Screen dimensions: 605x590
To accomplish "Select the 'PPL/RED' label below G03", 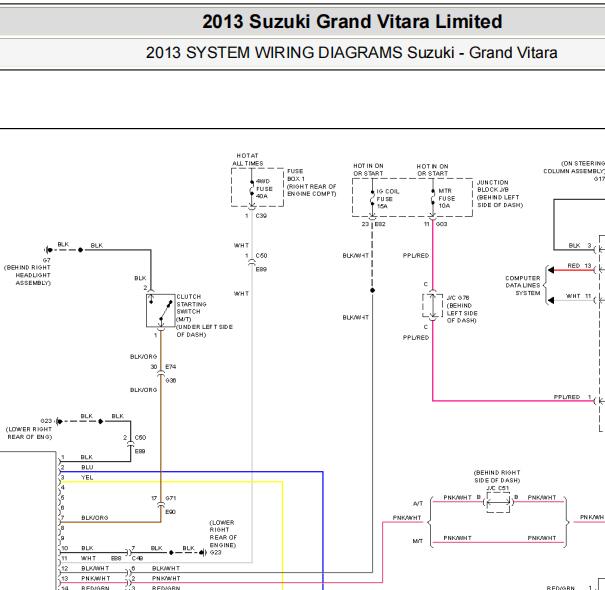I will (x=416, y=255).
